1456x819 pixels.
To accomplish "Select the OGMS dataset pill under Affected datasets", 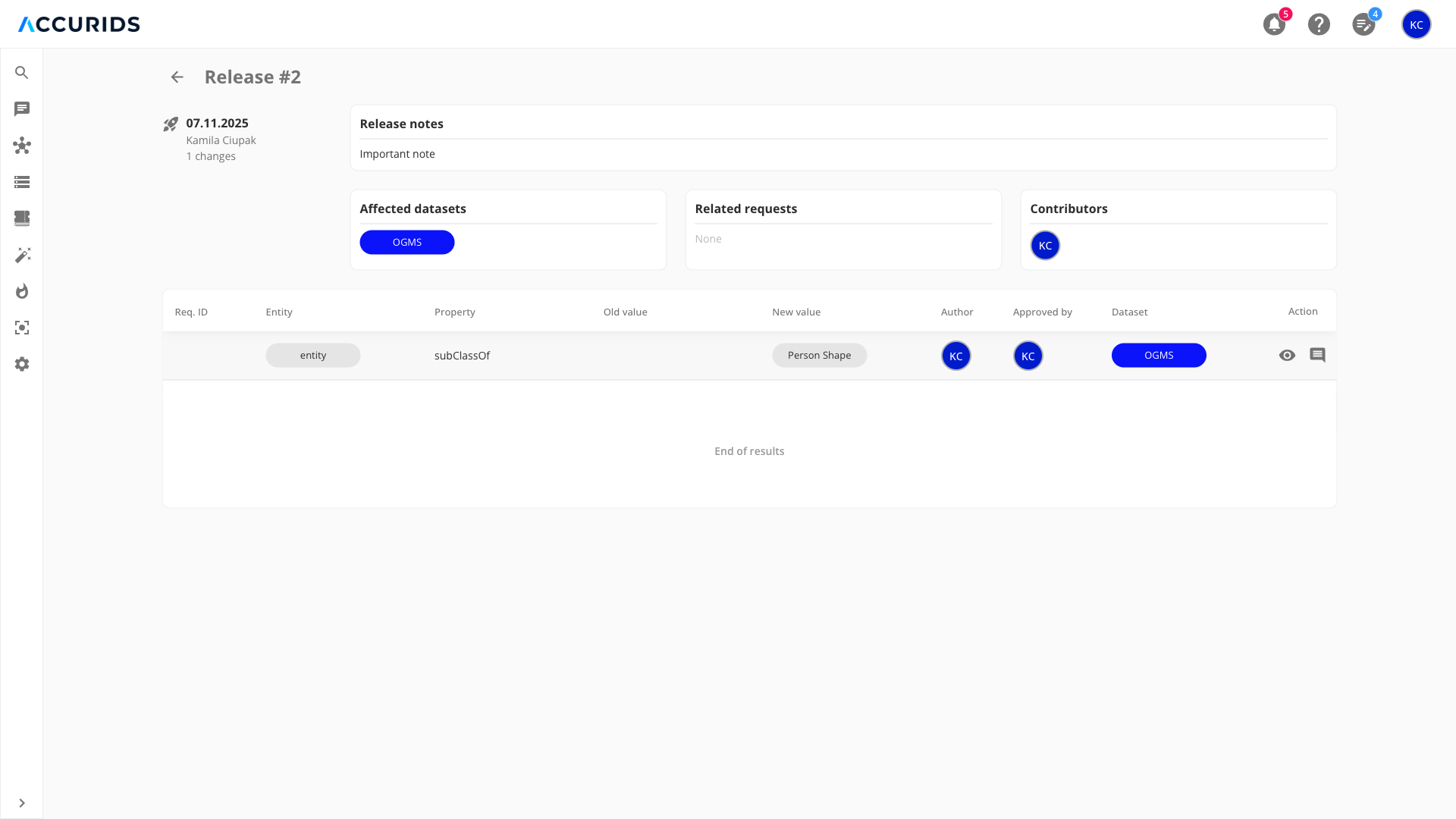I will click(x=406, y=242).
